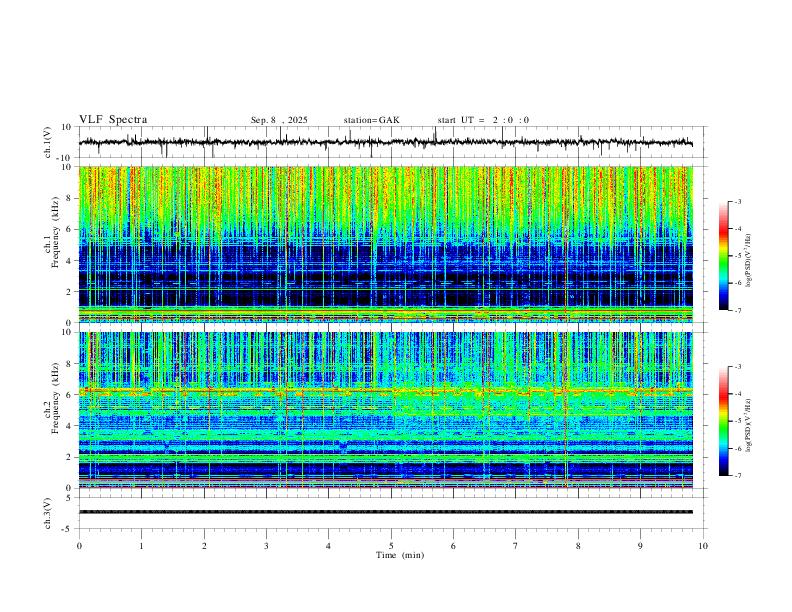Click the "10" tick on ch.1(V) waveform axis
This screenshot has width=792, height=612.
[x=67, y=127]
